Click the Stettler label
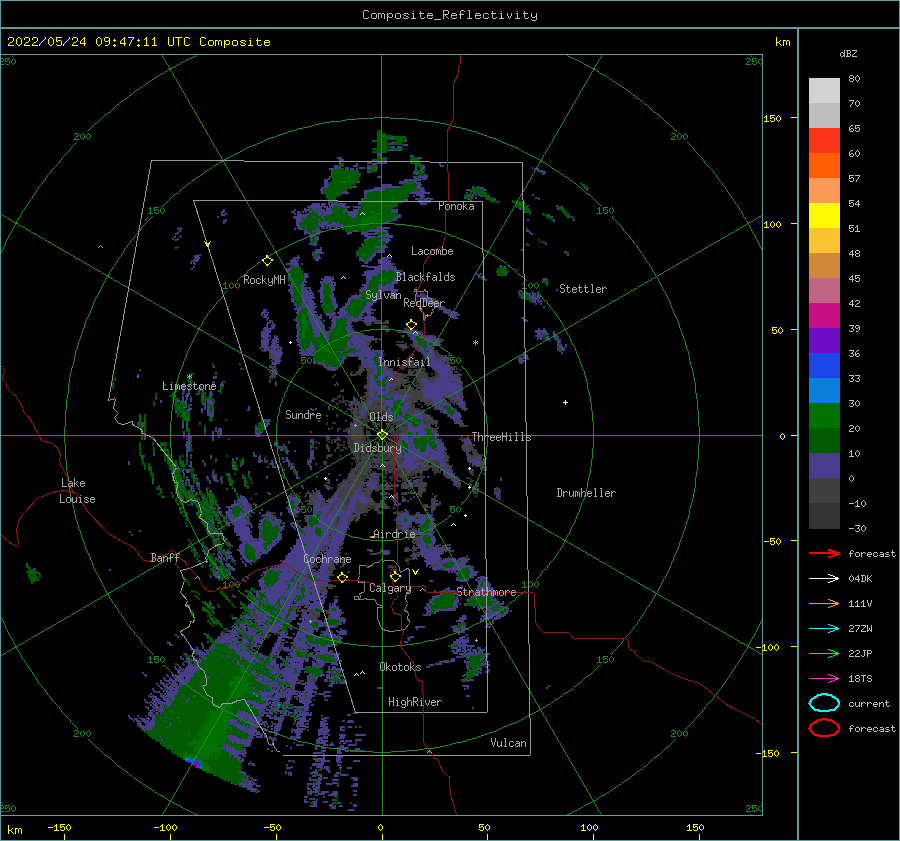The height and width of the screenshot is (841, 900). pos(583,289)
